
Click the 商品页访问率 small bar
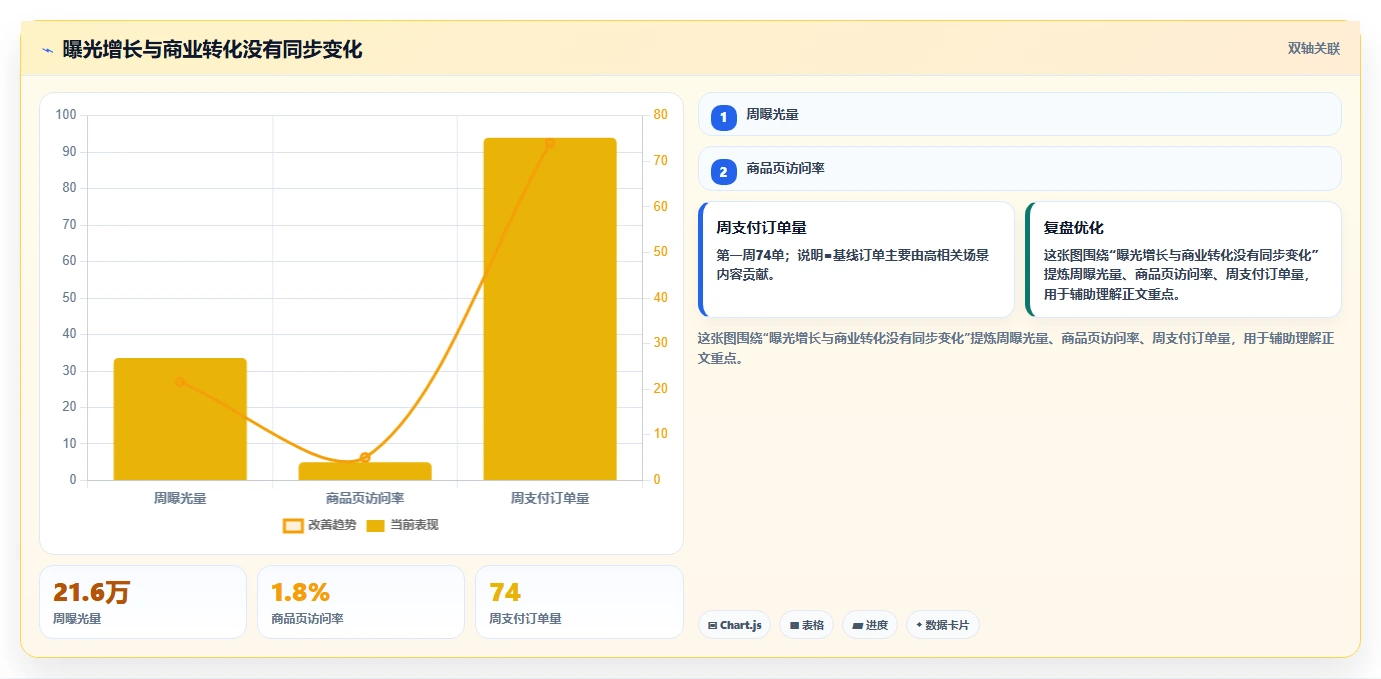point(365,471)
